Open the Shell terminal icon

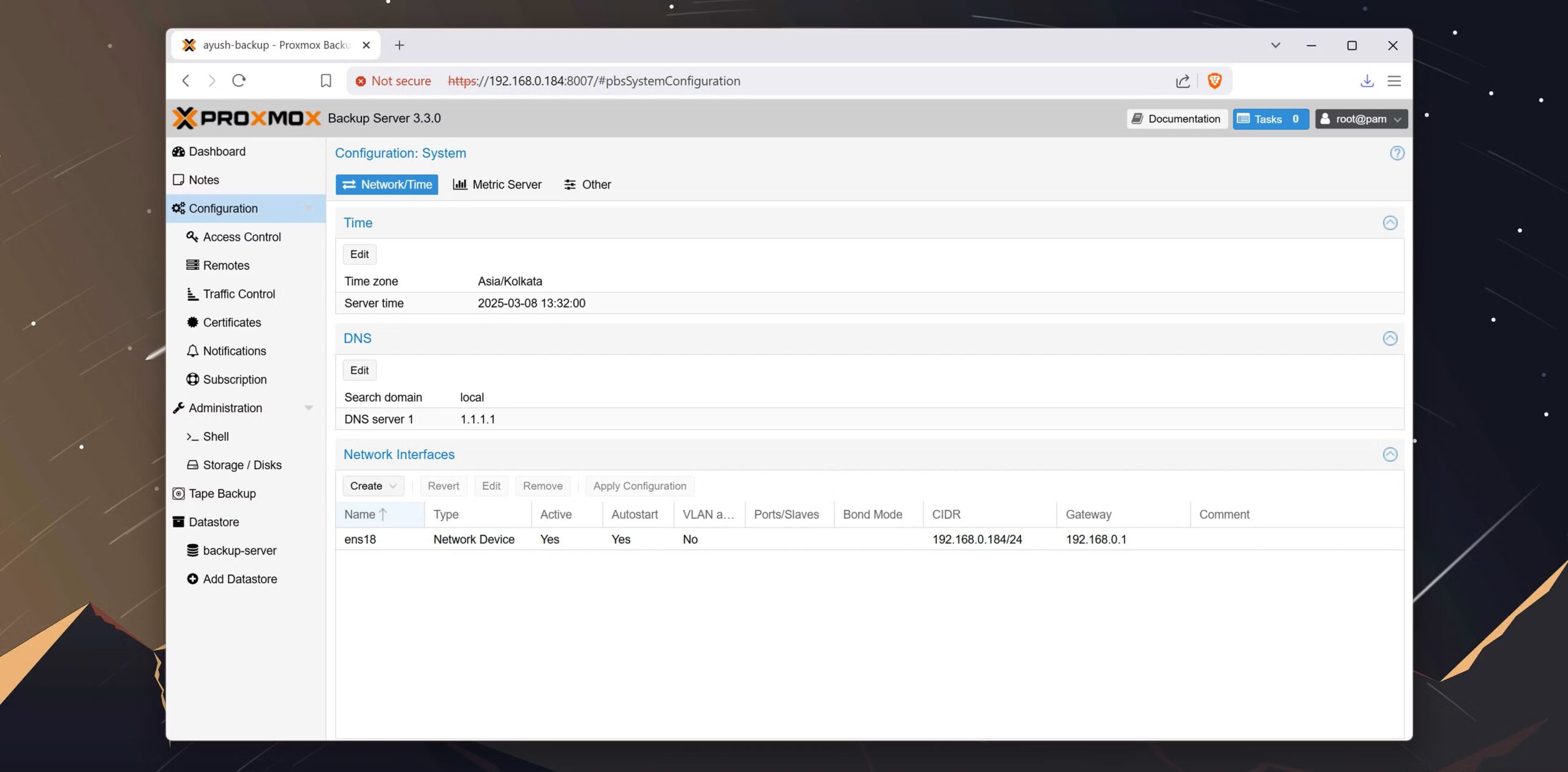pyautogui.click(x=192, y=436)
